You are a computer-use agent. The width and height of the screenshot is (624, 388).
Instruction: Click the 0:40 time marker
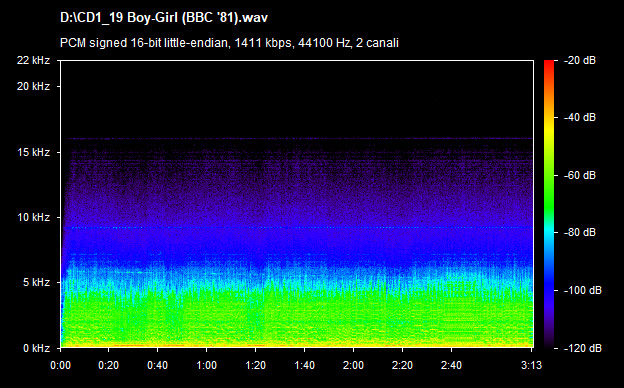[158, 365]
